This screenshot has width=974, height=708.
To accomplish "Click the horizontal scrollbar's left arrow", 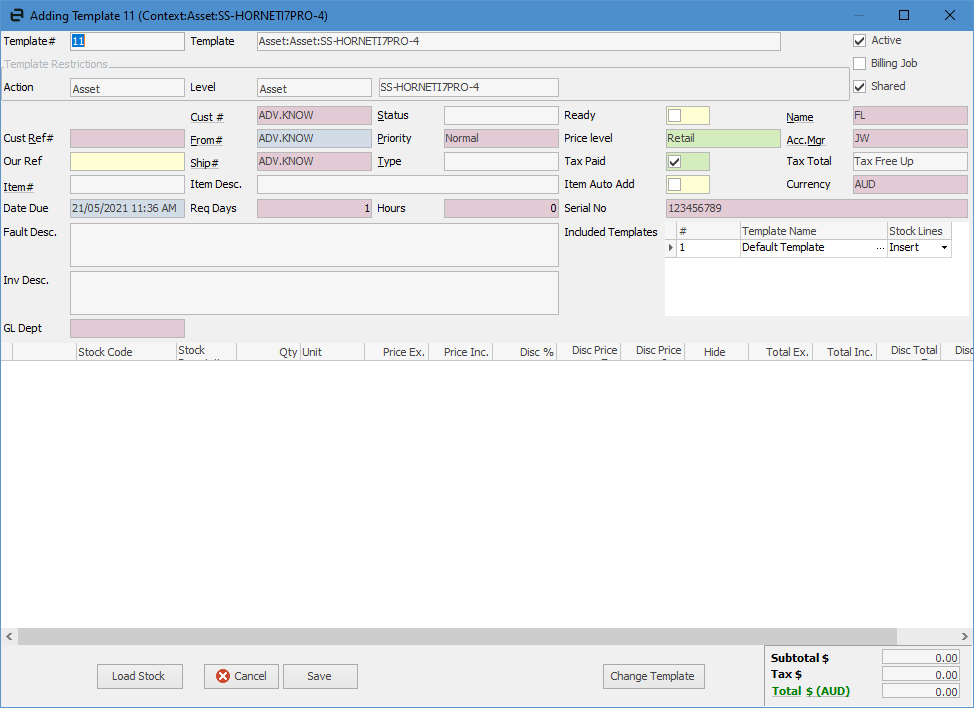I will (9, 636).
